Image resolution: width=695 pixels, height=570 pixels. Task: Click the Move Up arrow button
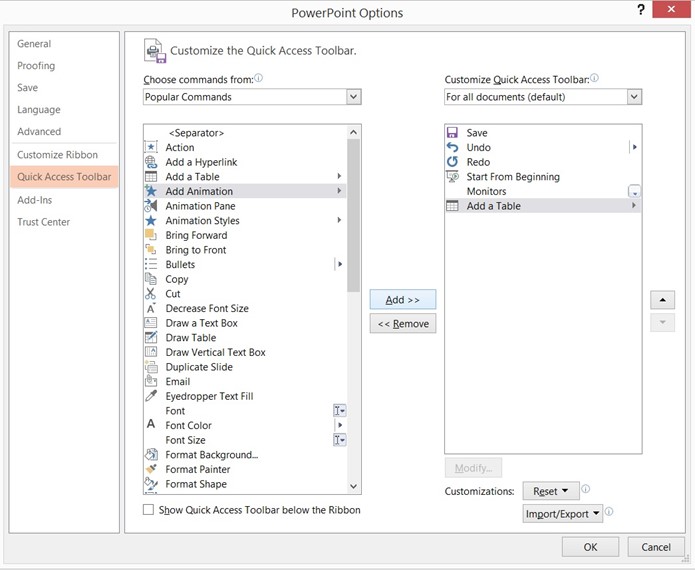click(x=662, y=300)
